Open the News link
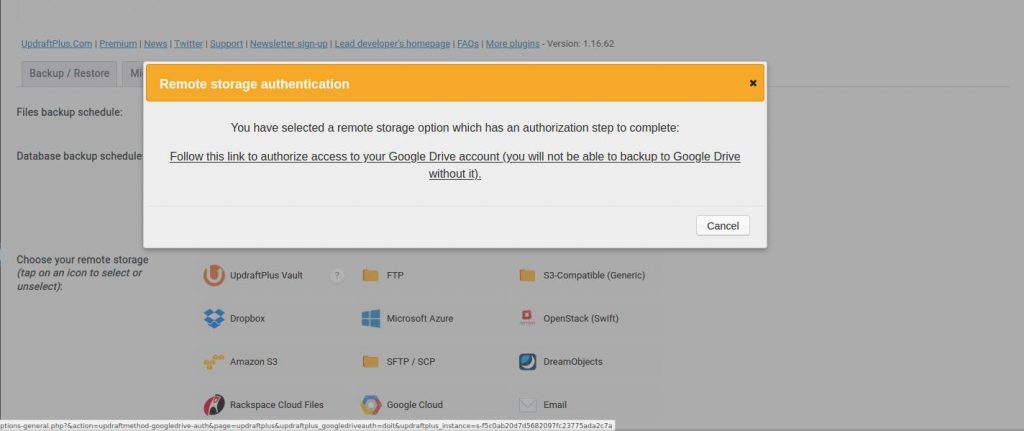 [155, 44]
